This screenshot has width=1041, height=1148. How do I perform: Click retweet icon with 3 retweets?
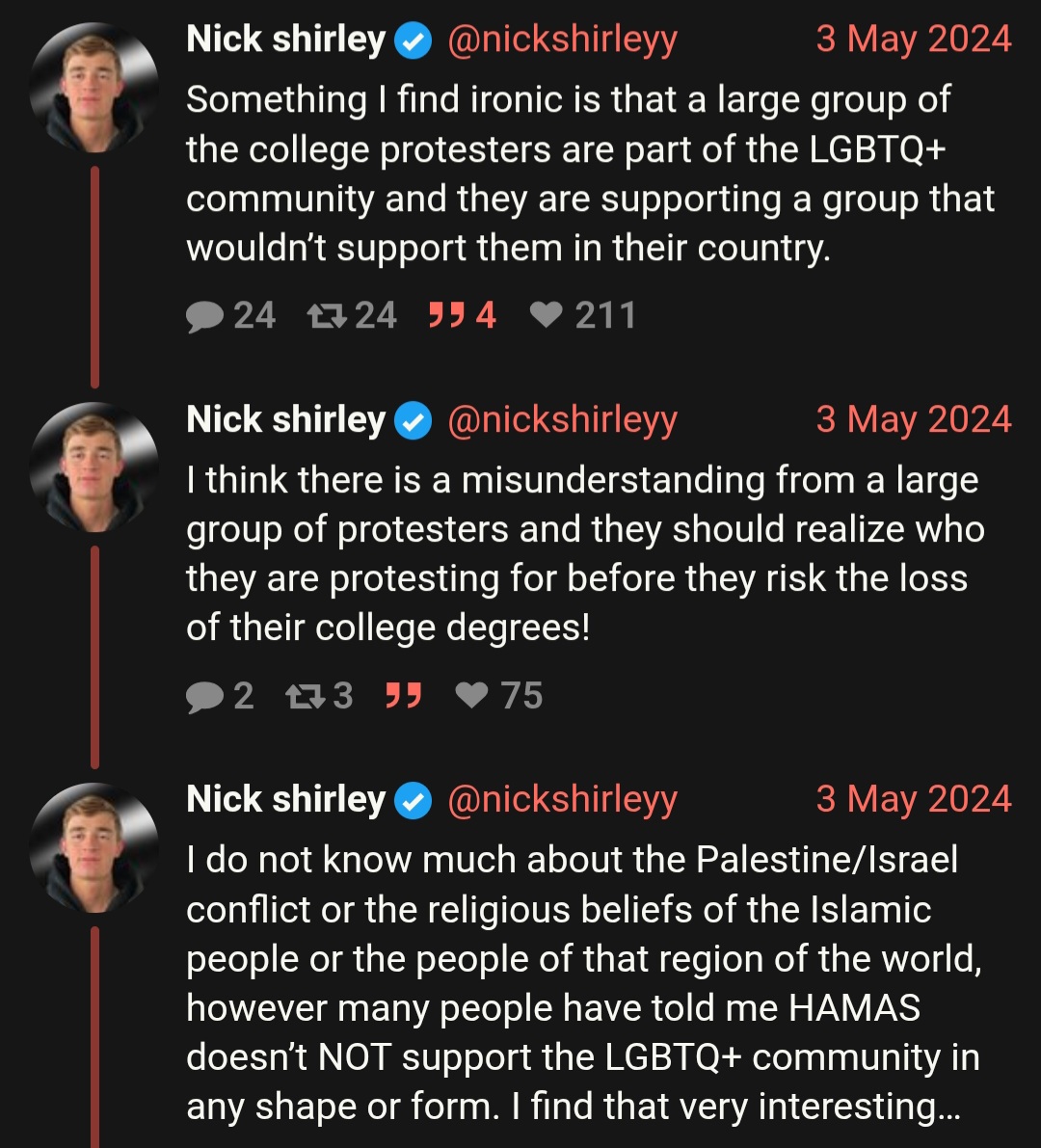(x=305, y=696)
